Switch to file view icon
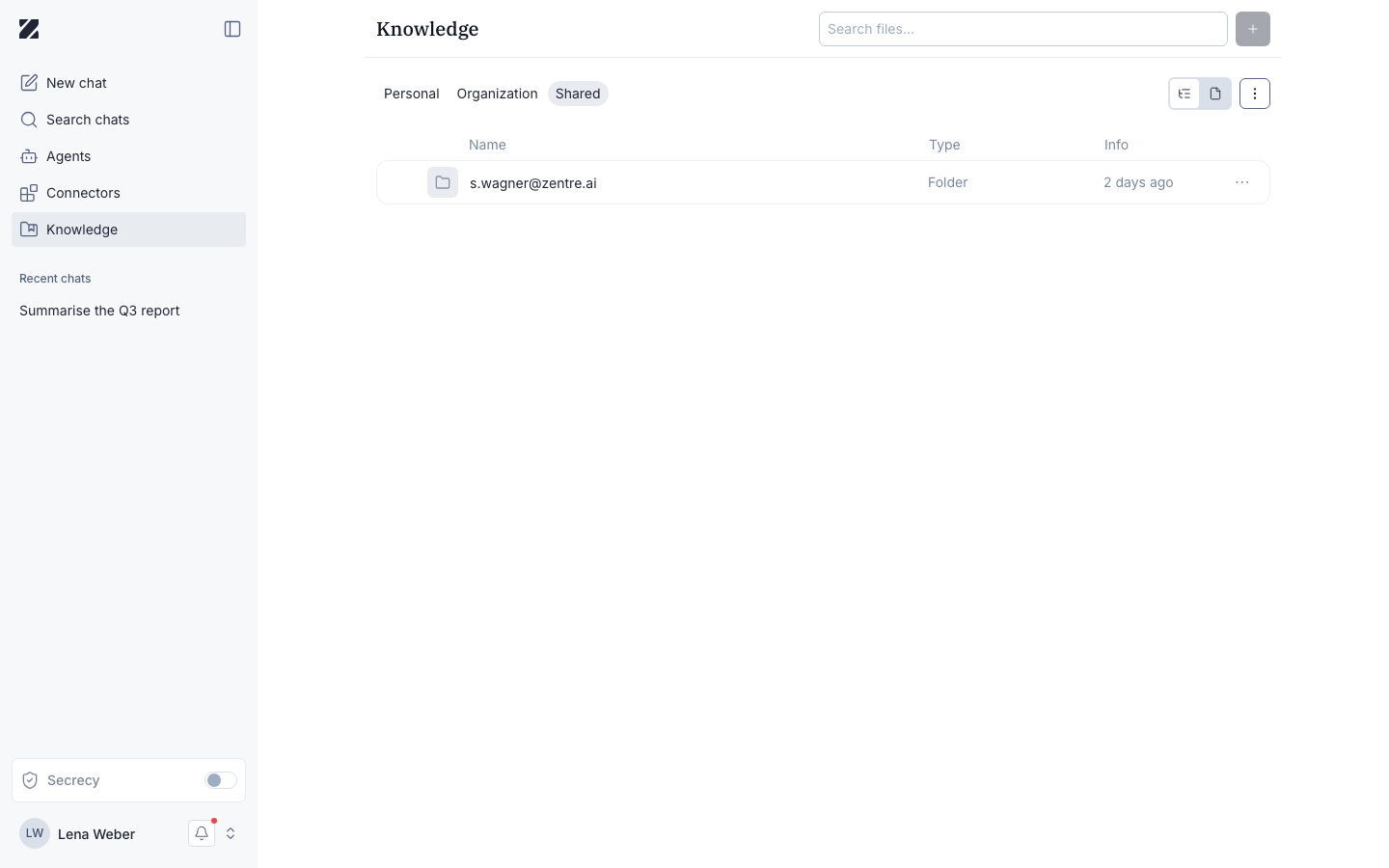This screenshot has height=868, width=1389. pyautogui.click(x=1215, y=94)
